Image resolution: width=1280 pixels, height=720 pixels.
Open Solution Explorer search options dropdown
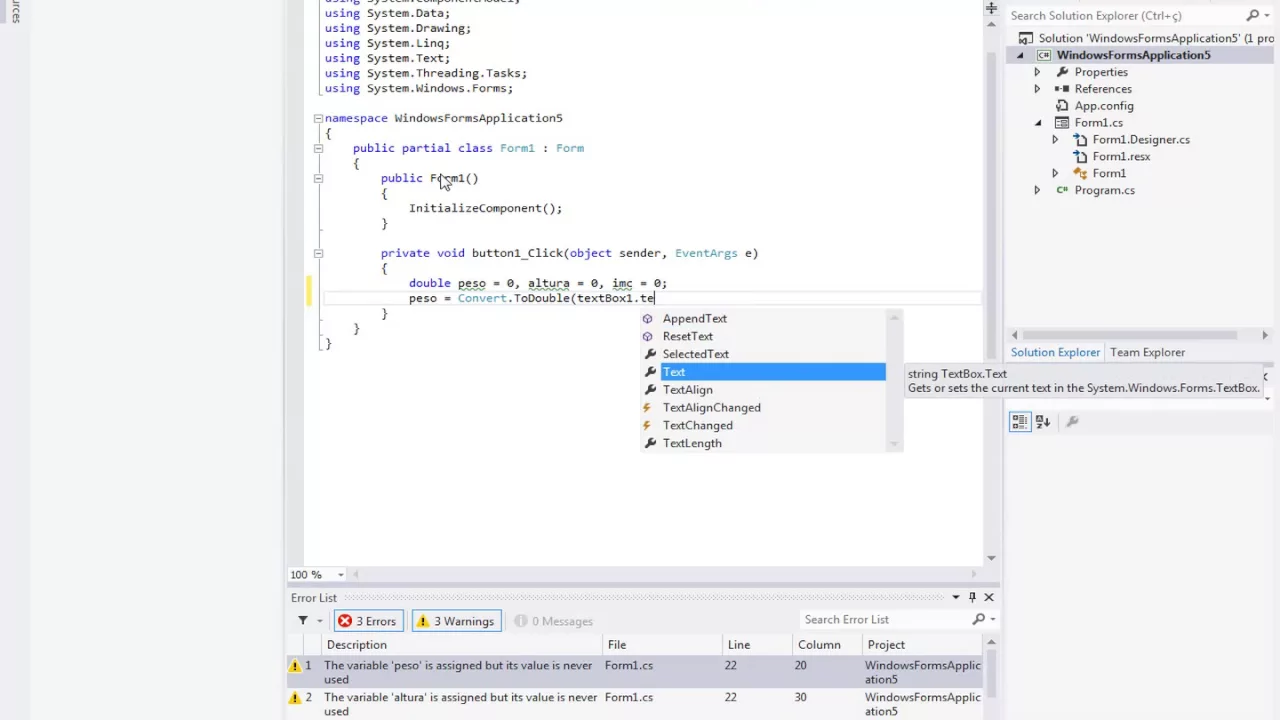coord(1268,16)
